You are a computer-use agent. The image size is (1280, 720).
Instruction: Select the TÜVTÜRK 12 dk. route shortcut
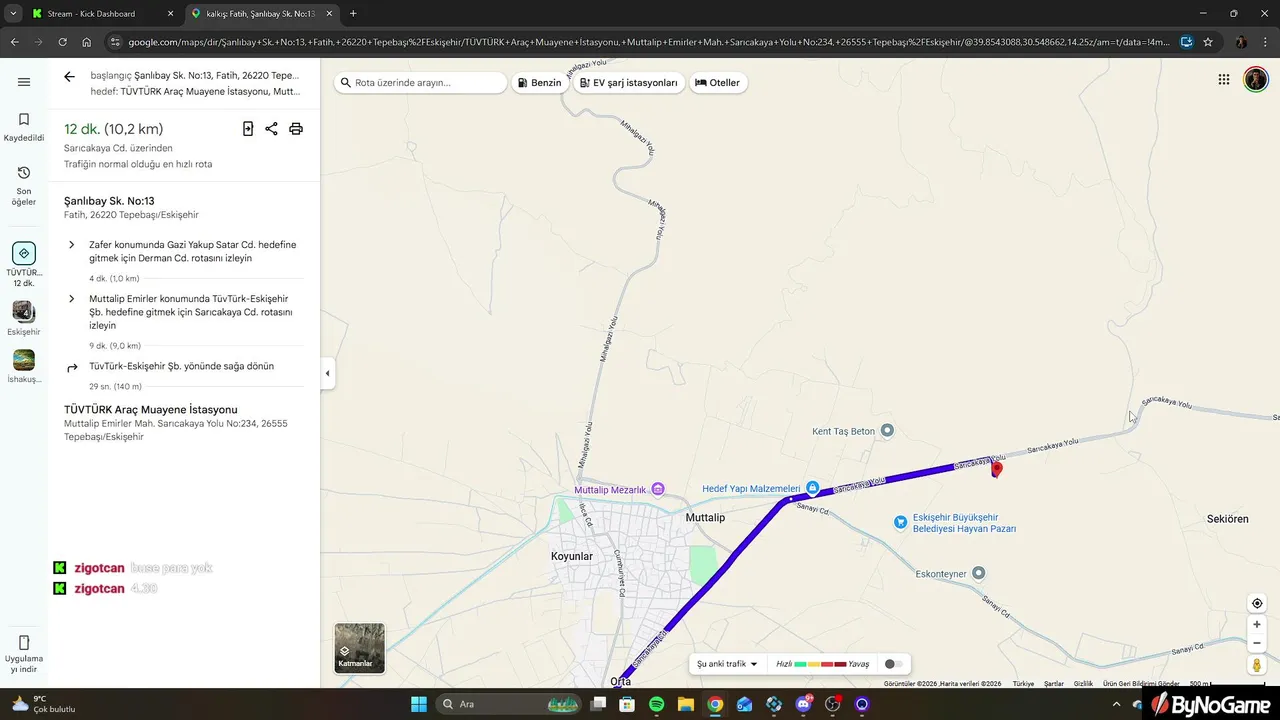point(24,264)
